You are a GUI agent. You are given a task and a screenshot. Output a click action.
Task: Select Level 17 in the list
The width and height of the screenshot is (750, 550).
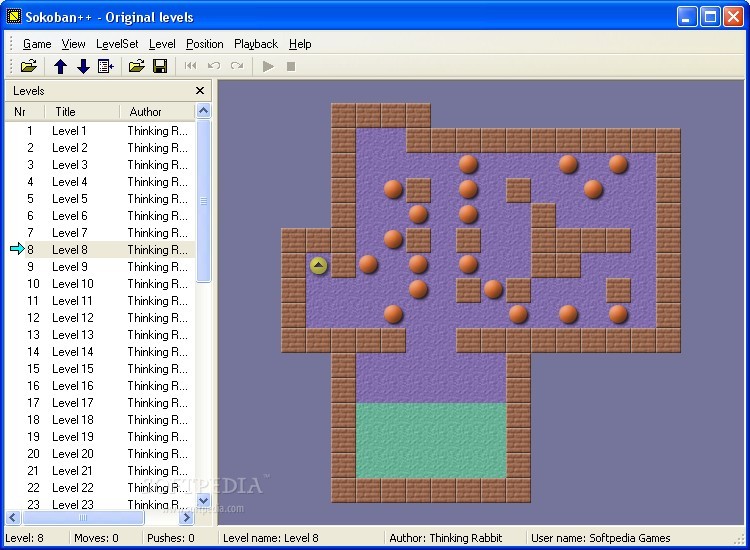pyautogui.click(x=100, y=402)
